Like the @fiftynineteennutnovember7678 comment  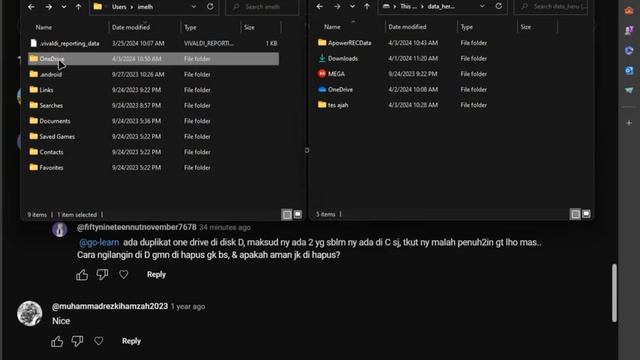point(82,275)
